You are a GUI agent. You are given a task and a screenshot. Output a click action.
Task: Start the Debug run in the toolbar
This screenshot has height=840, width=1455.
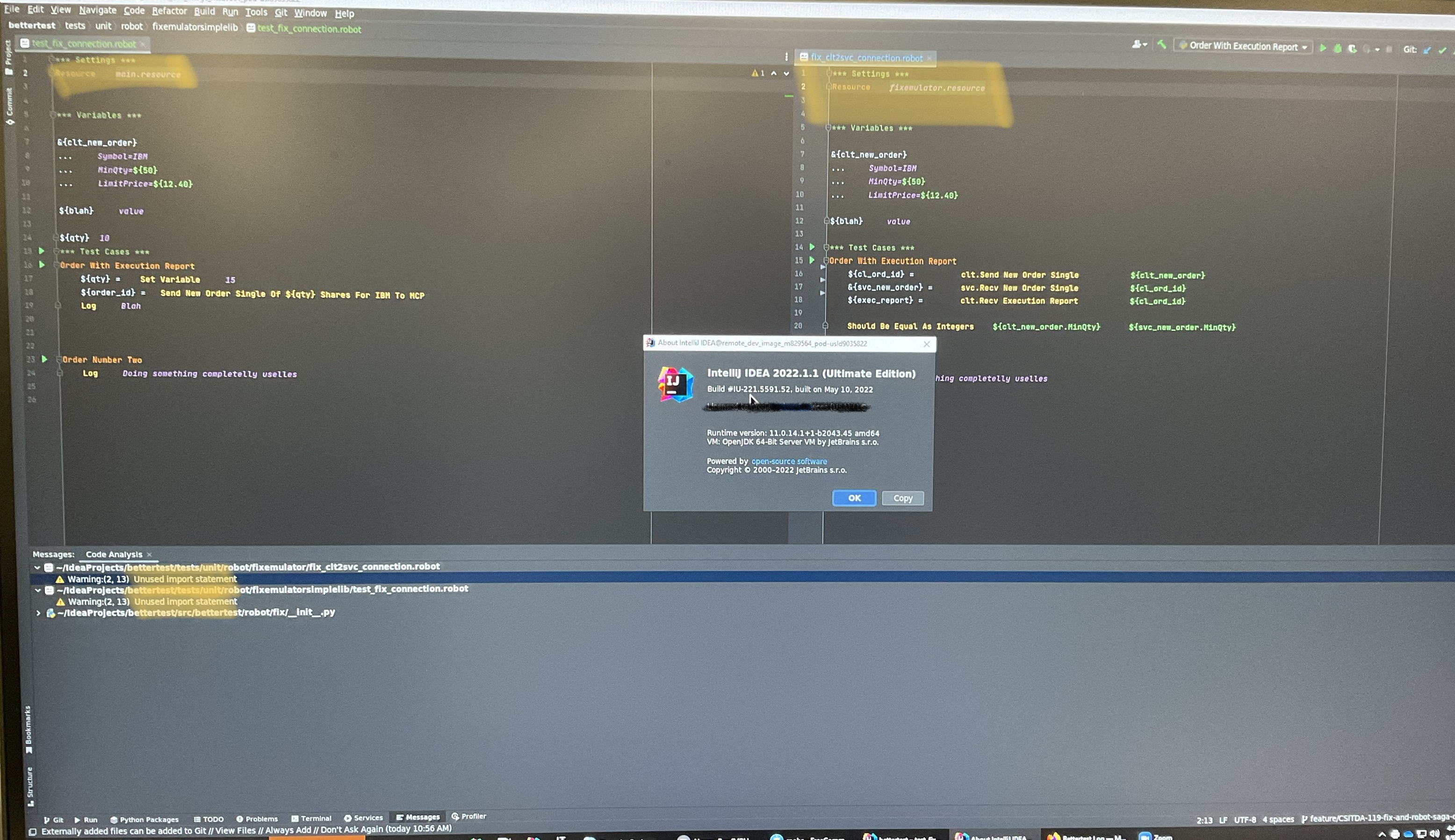coord(1337,49)
